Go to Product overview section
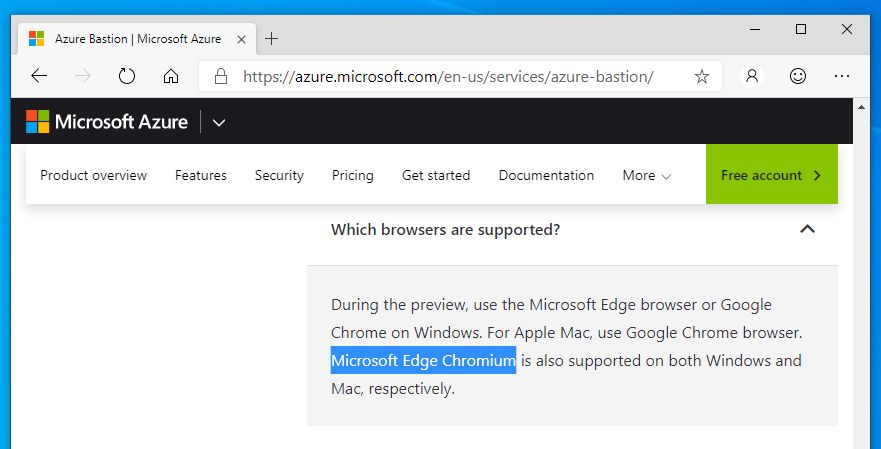The width and height of the screenshot is (881, 449). tap(93, 175)
